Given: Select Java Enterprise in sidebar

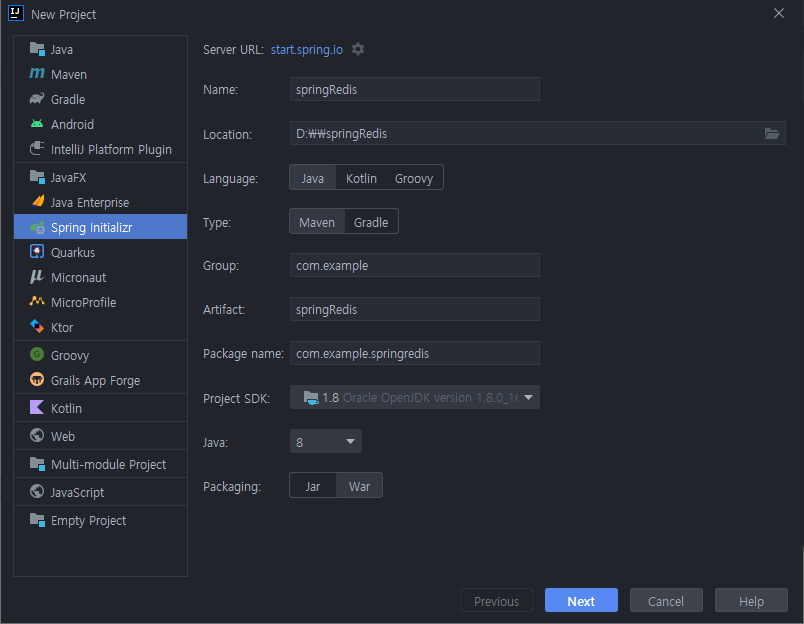Looking at the screenshot, I should (100, 202).
